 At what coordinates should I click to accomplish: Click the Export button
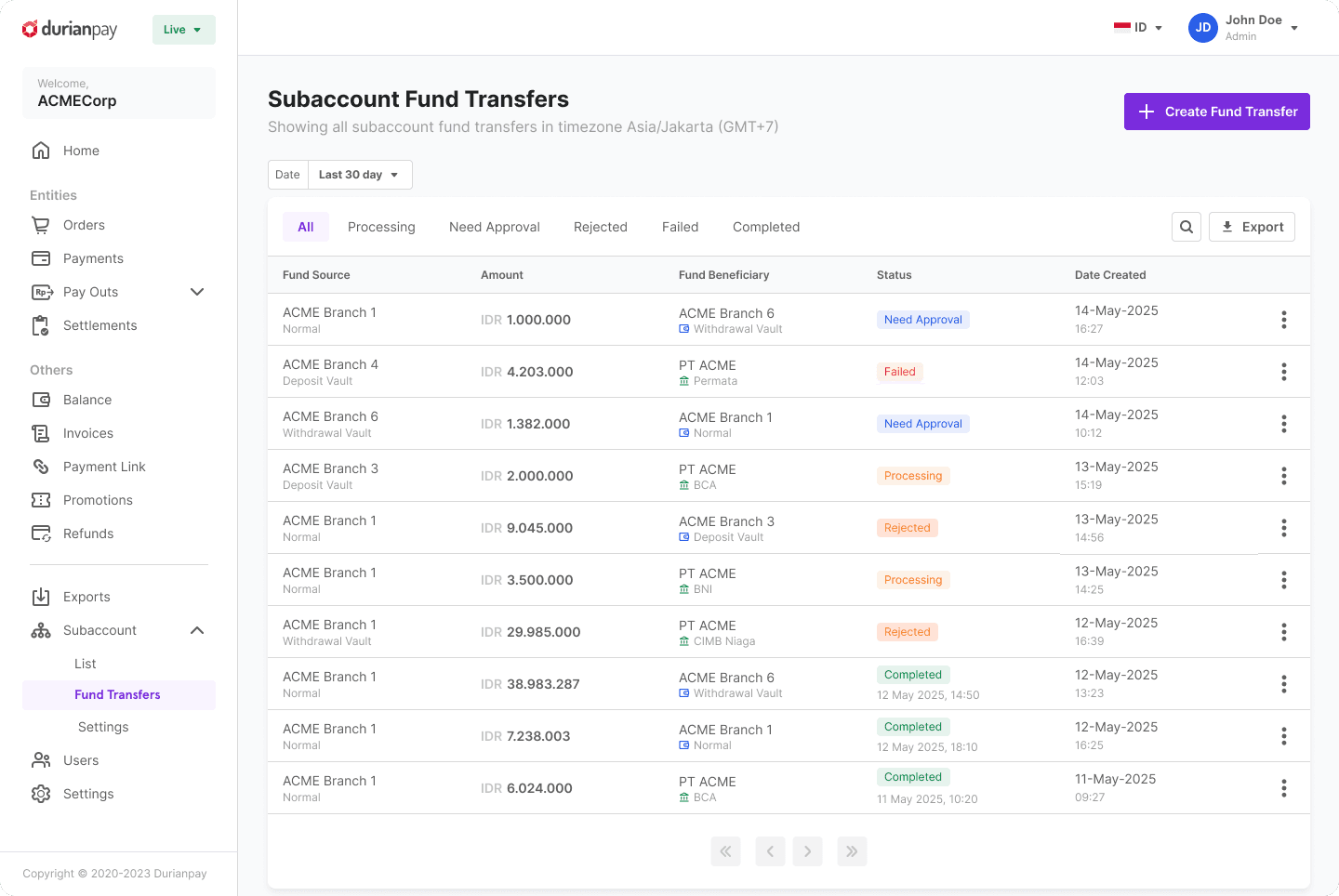click(x=1252, y=227)
